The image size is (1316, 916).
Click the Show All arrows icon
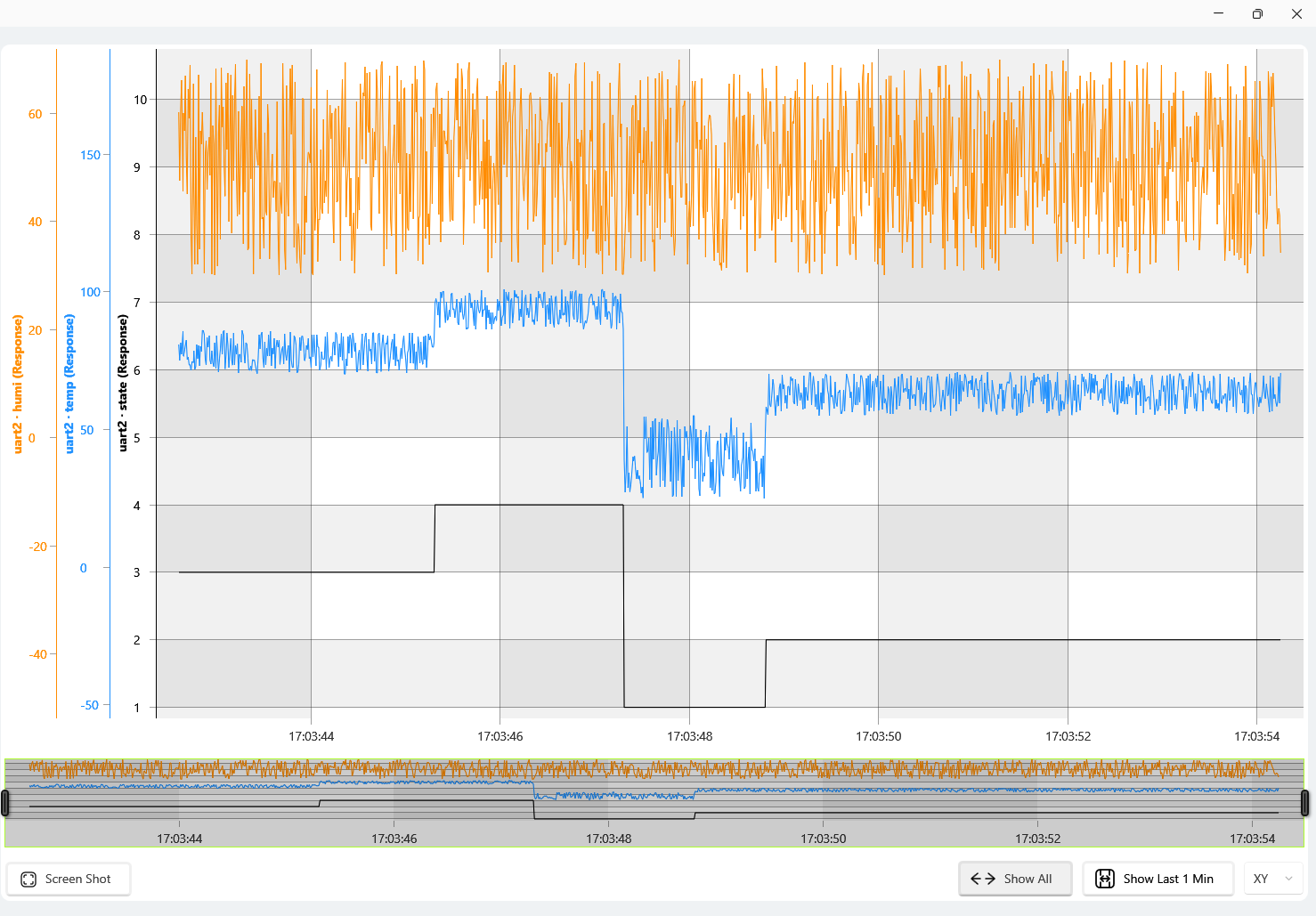(983, 879)
